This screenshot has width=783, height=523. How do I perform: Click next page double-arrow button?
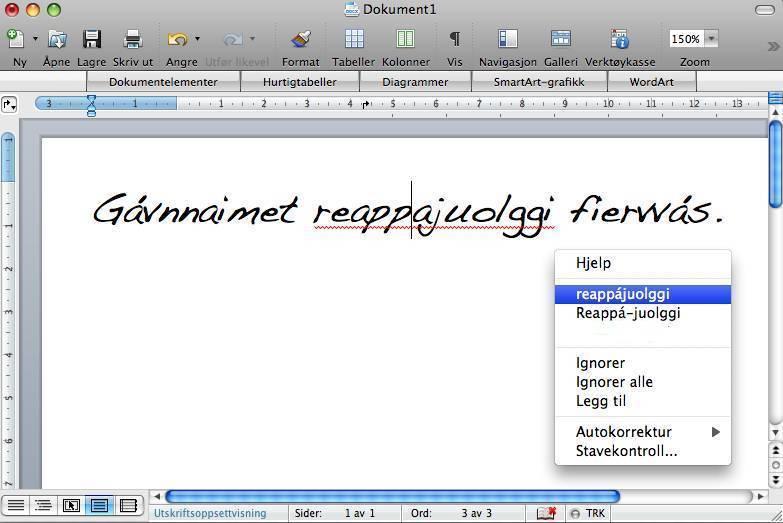point(776,480)
